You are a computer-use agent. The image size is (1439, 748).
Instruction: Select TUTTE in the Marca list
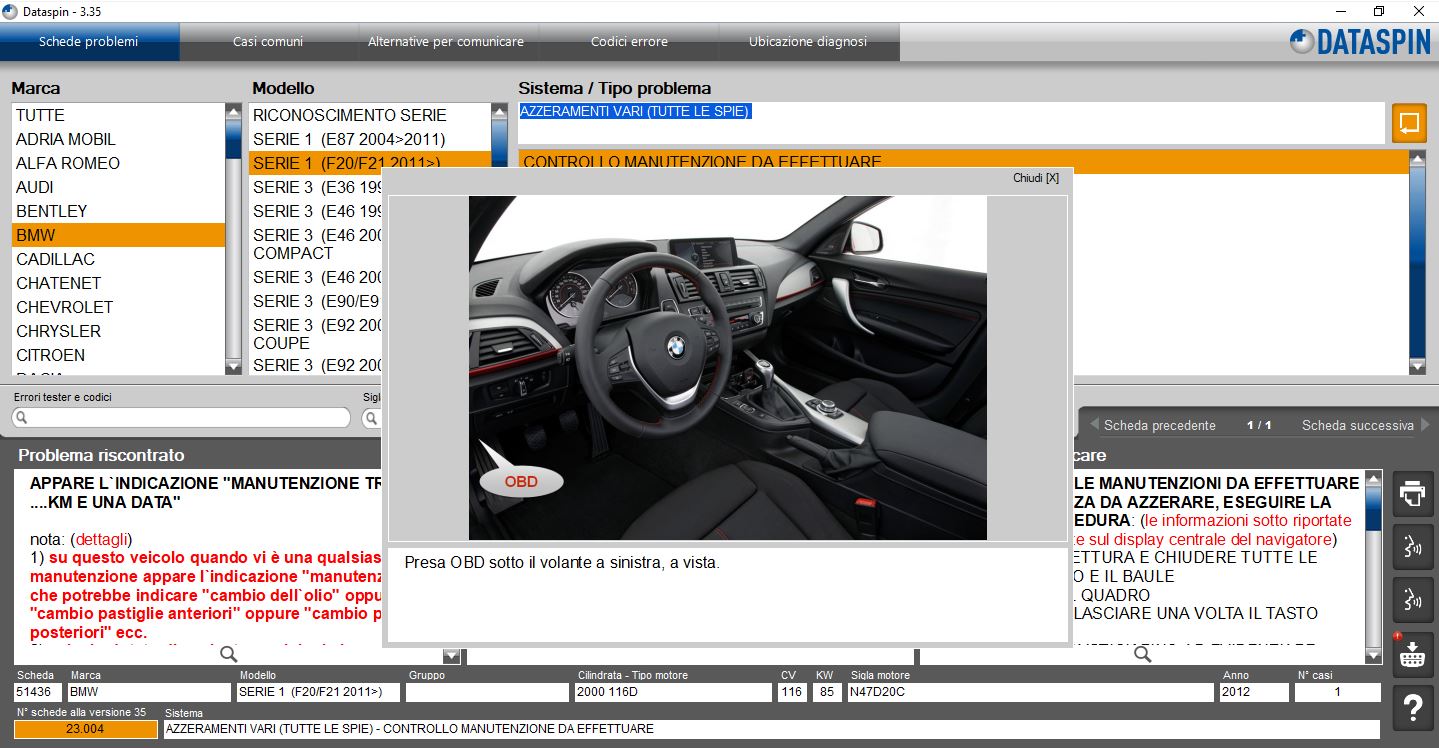[x=118, y=115]
